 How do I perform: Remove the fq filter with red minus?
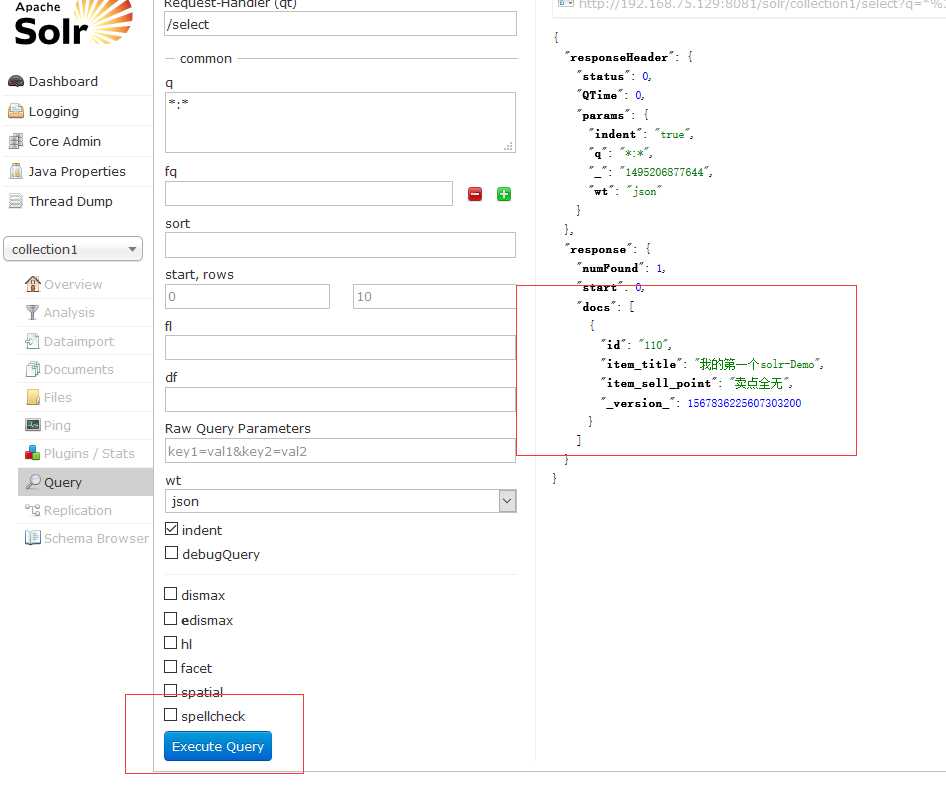click(475, 194)
